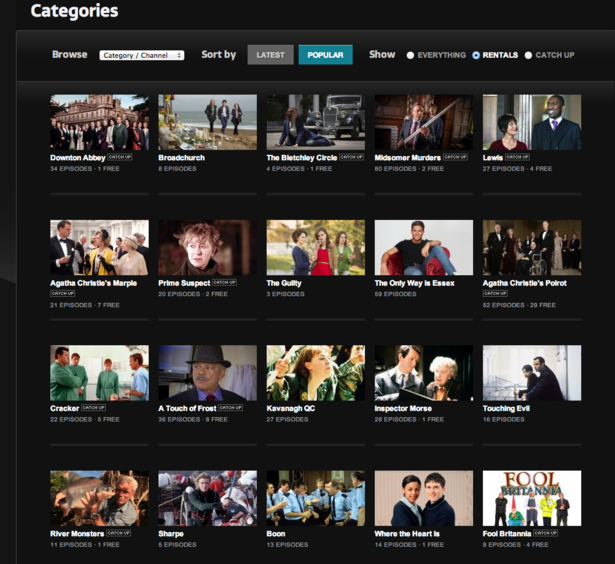The image size is (615, 564).
Task: Open the Prime Suspect thumbnail
Action: click(207, 247)
